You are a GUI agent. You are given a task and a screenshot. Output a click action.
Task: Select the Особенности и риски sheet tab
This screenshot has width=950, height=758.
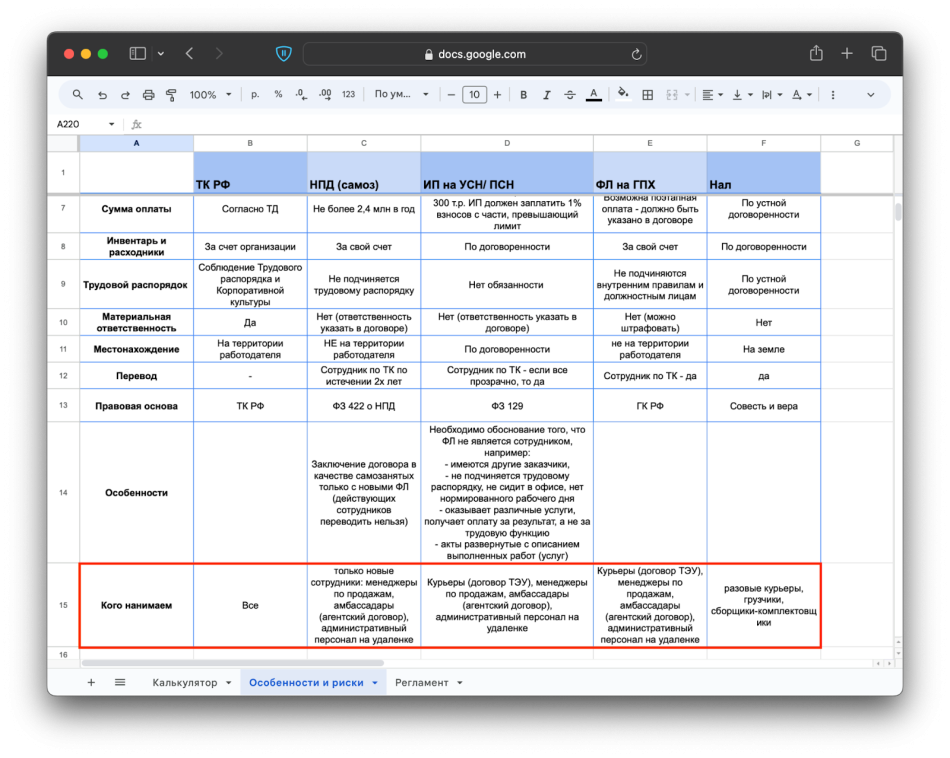306,682
